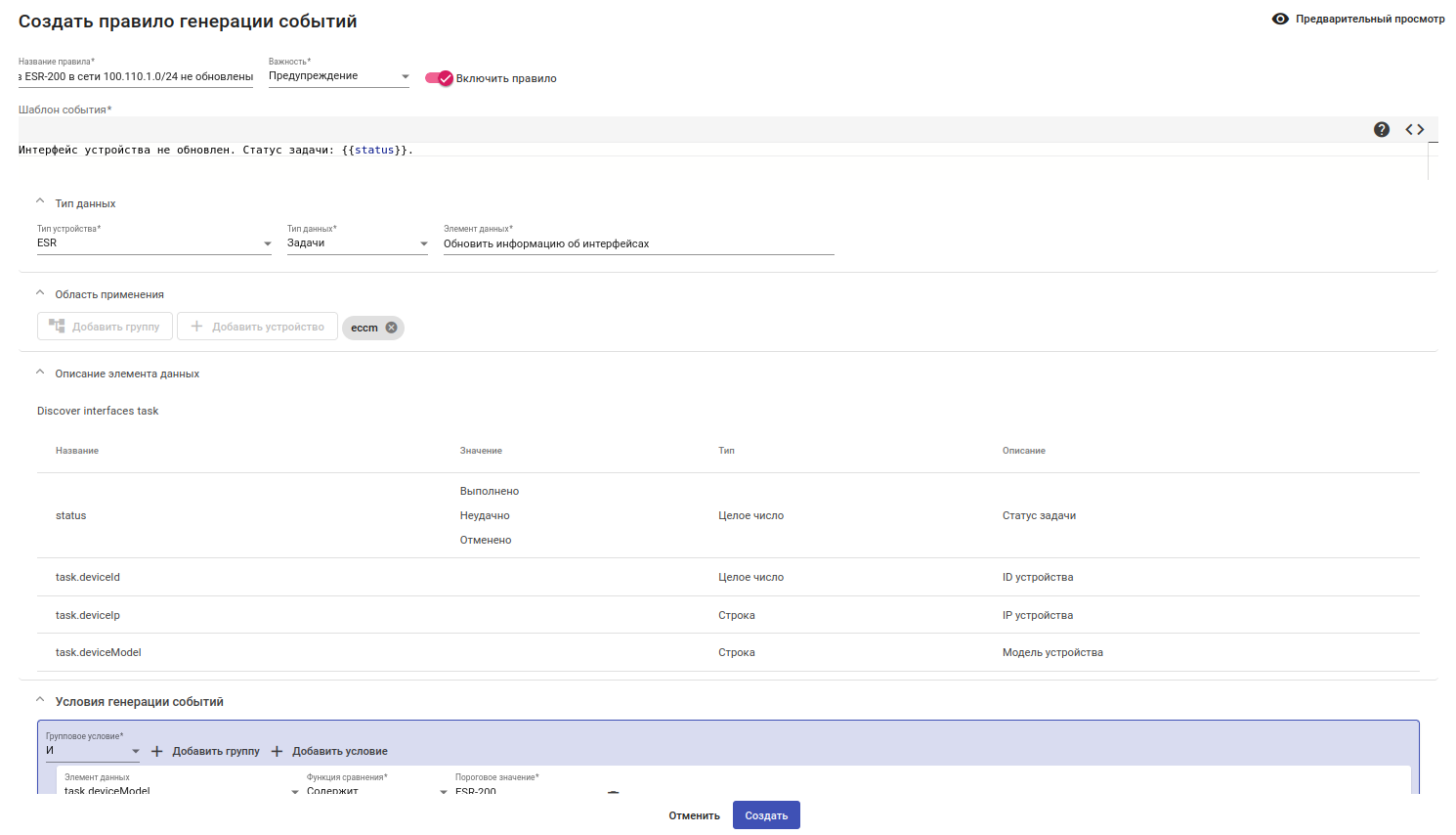Click the plus icon next to Добавить условие
Viewport: 1456px width, 835px height.
(x=277, y=751)
